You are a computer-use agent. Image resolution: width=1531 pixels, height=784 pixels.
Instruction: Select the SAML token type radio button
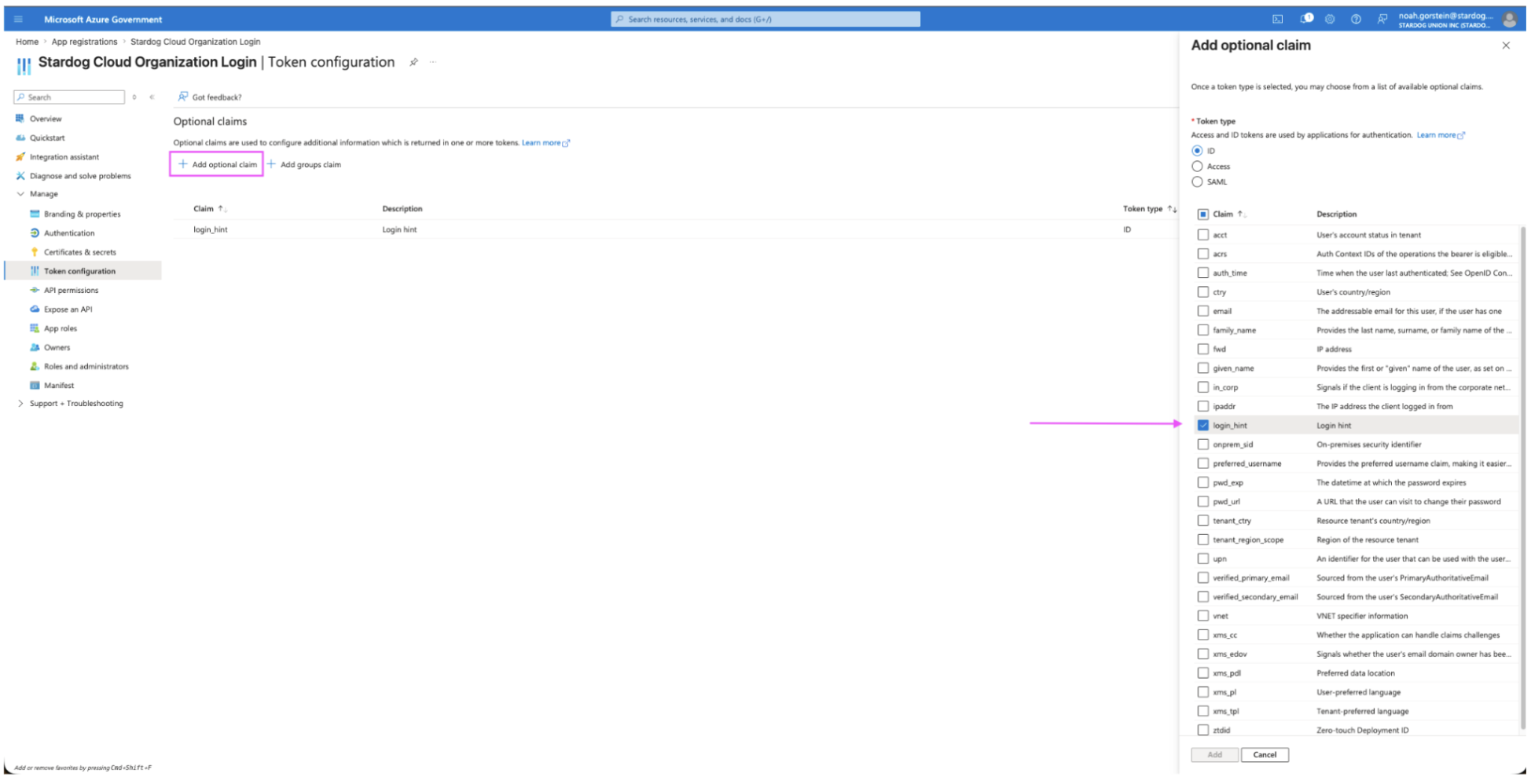pyautogui.click(x=1197, y=181)
